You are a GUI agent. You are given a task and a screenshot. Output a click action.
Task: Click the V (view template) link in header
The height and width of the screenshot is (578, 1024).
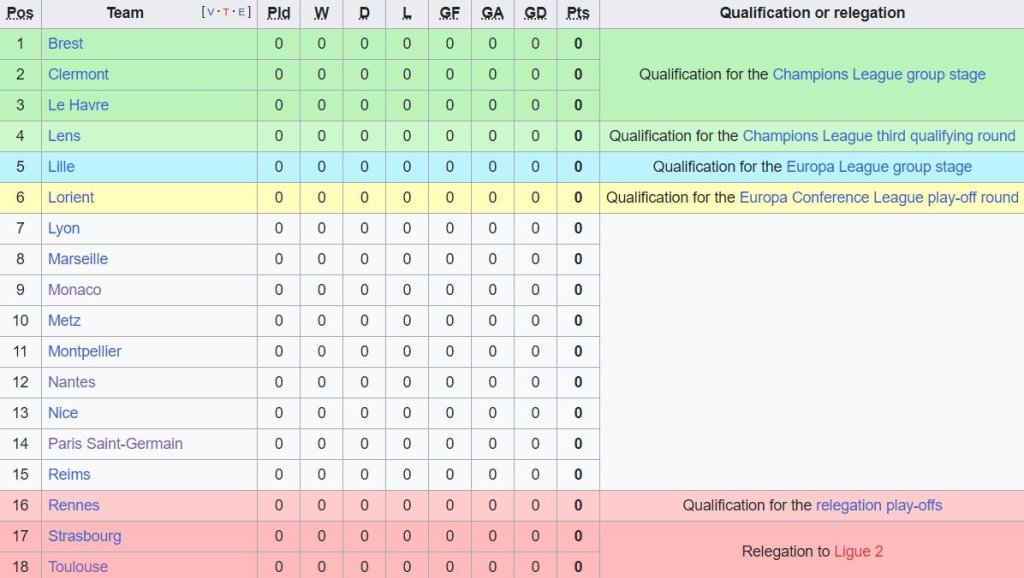click(x=211, y=12)
